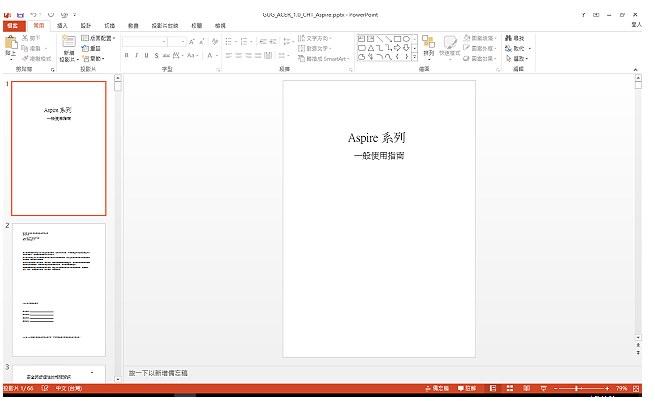Open the Review (校閱) tab
The width and height of the screenshot is (655, 401).
(197, 25)
